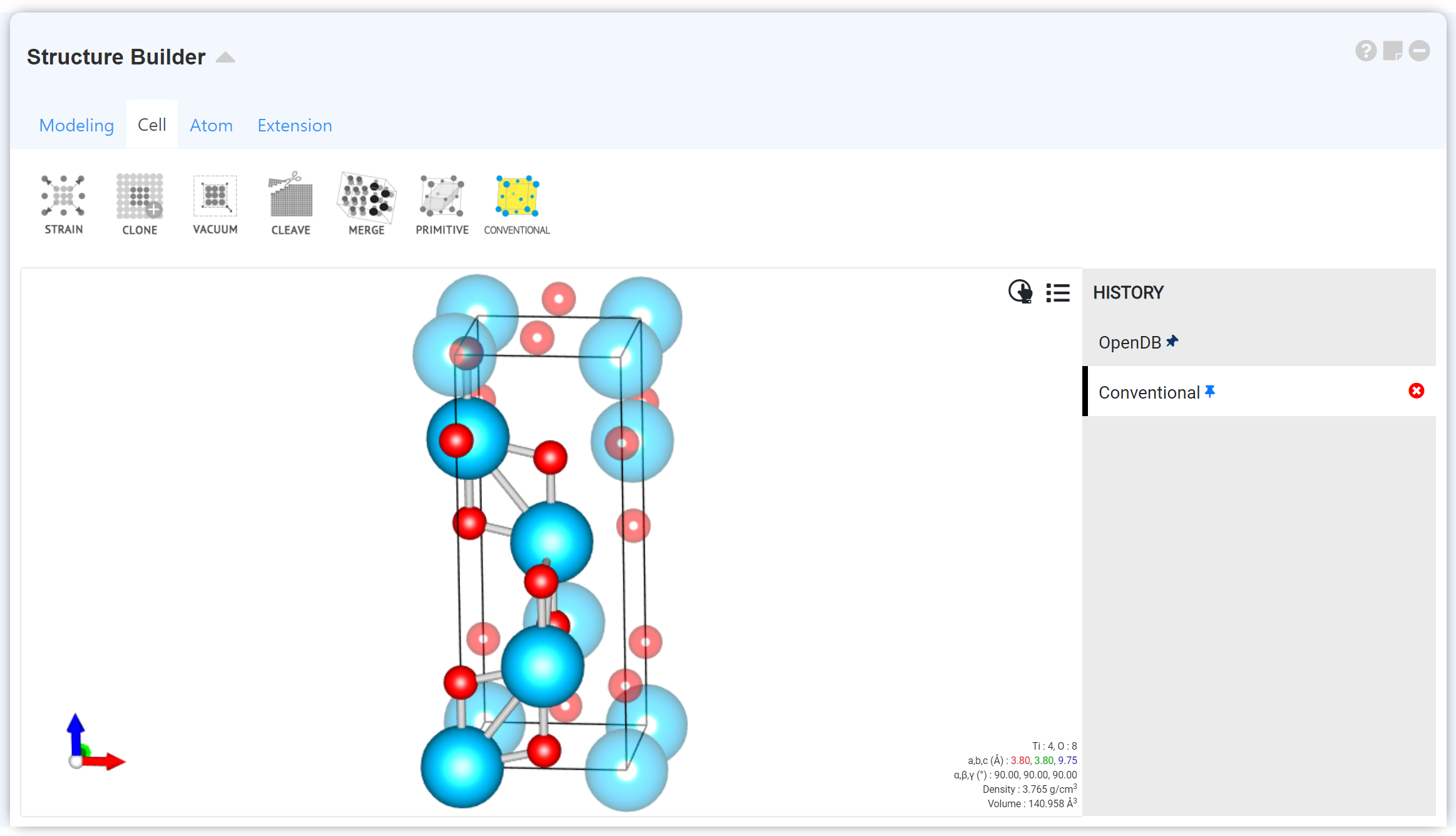The image size is (1456, 836).
Task: Minimize panel with the minus circle button
Action: click(x=1419, y=51)
